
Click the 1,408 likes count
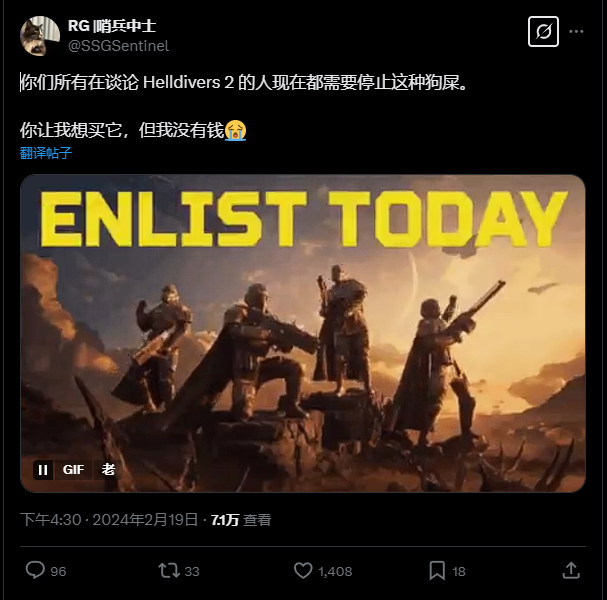[335, 571]
